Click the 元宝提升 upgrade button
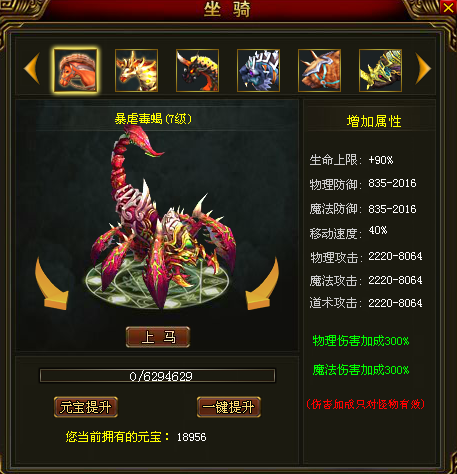This screenshot has height=474, width=457. 86,407
